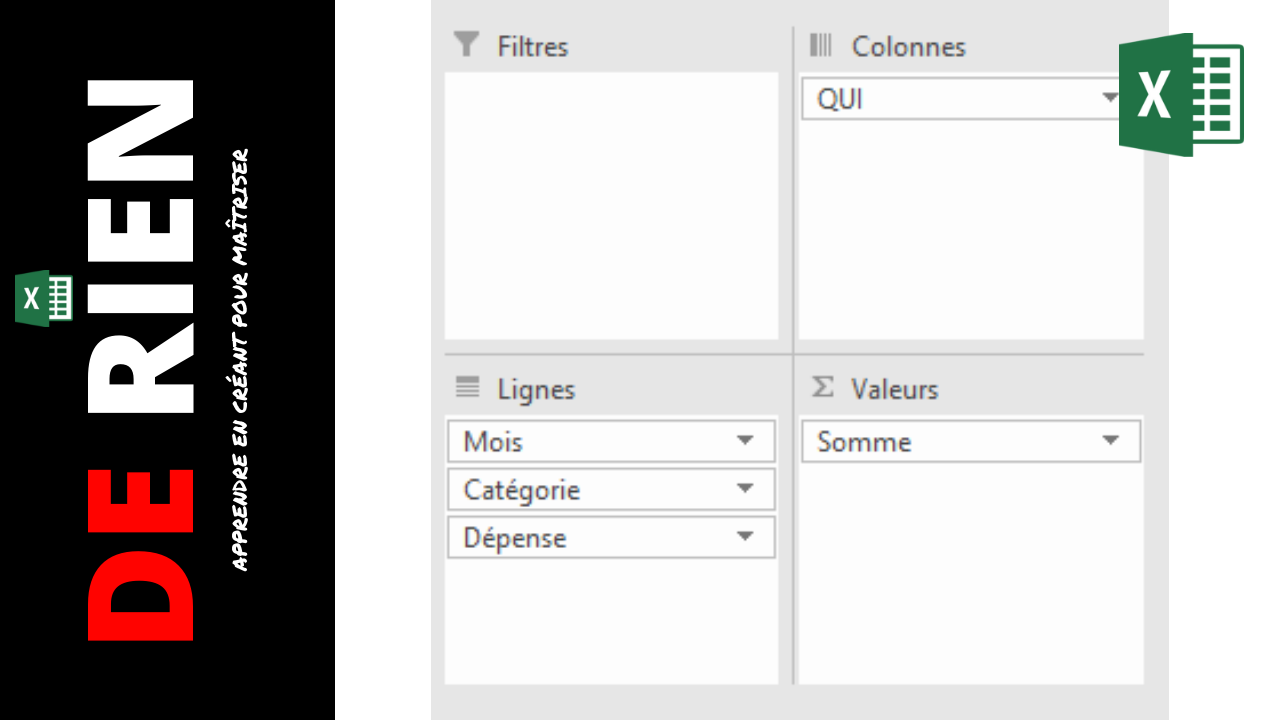Click inside the empty Filtres area
This screenshot has width=1280, height=720.
[x=611, y=205]
